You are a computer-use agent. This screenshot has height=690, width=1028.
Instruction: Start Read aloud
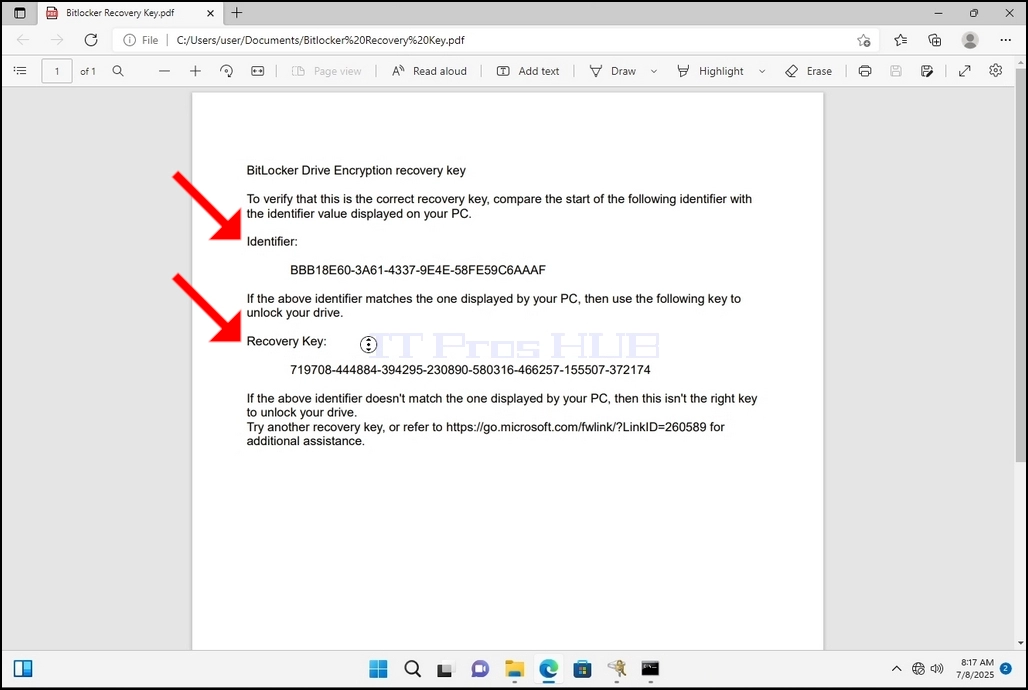429,71
